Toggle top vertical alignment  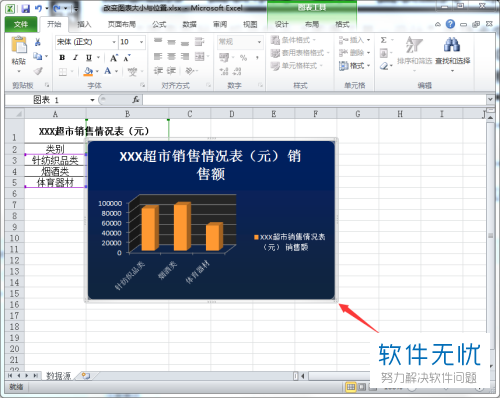(158, 41)
